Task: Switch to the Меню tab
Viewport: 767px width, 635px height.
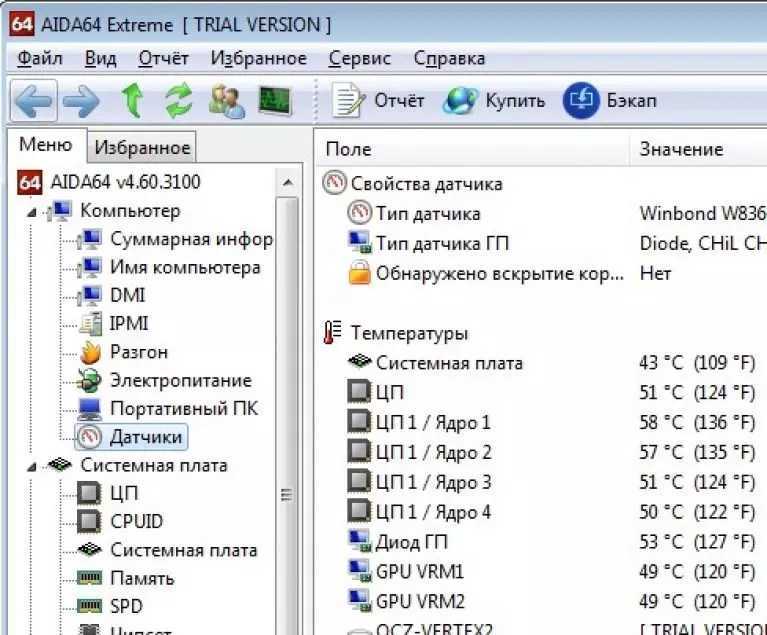Action: 45,145
